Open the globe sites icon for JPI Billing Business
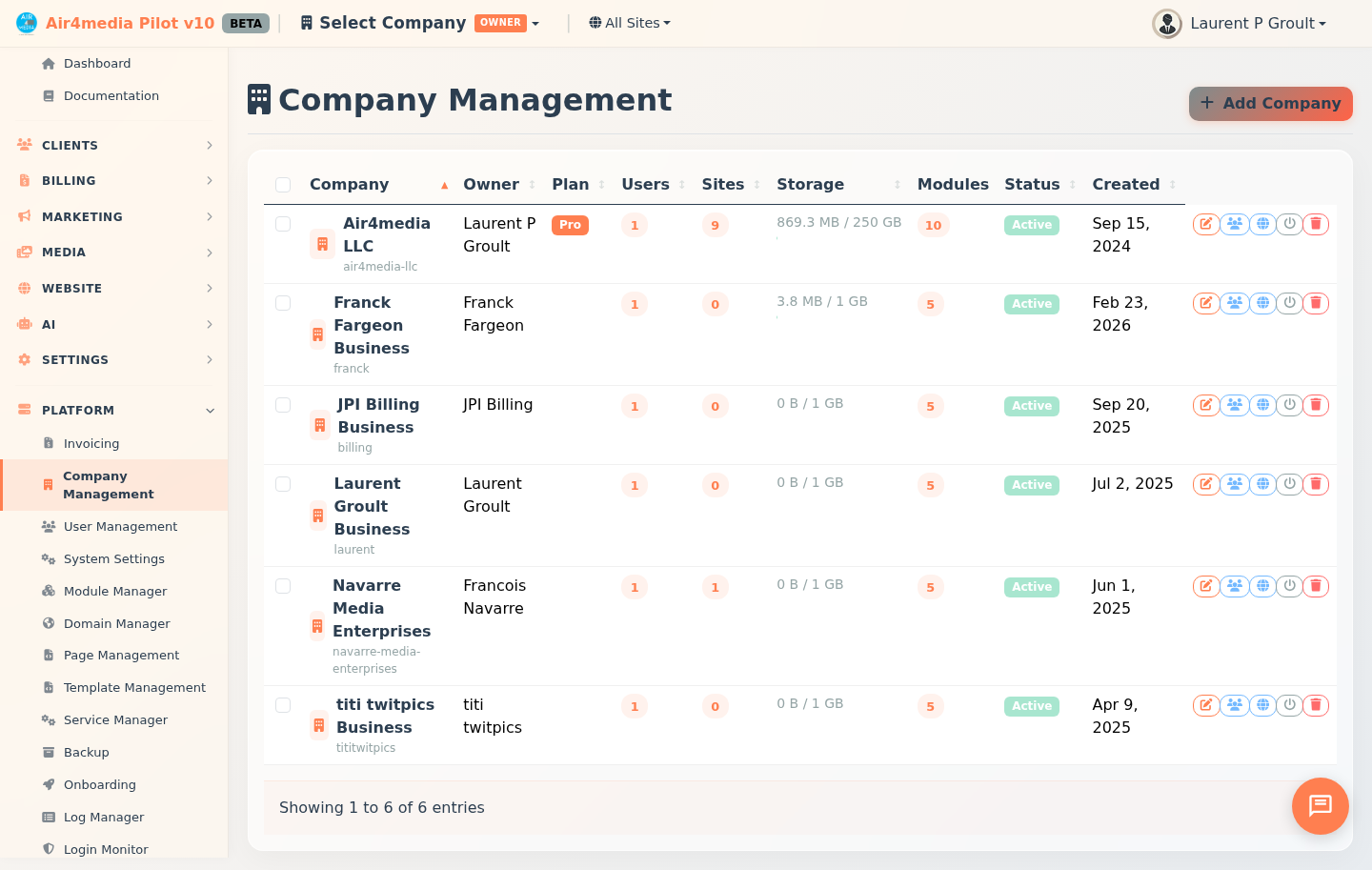This screenshot has height=870, width=1372. point(1261,405)
